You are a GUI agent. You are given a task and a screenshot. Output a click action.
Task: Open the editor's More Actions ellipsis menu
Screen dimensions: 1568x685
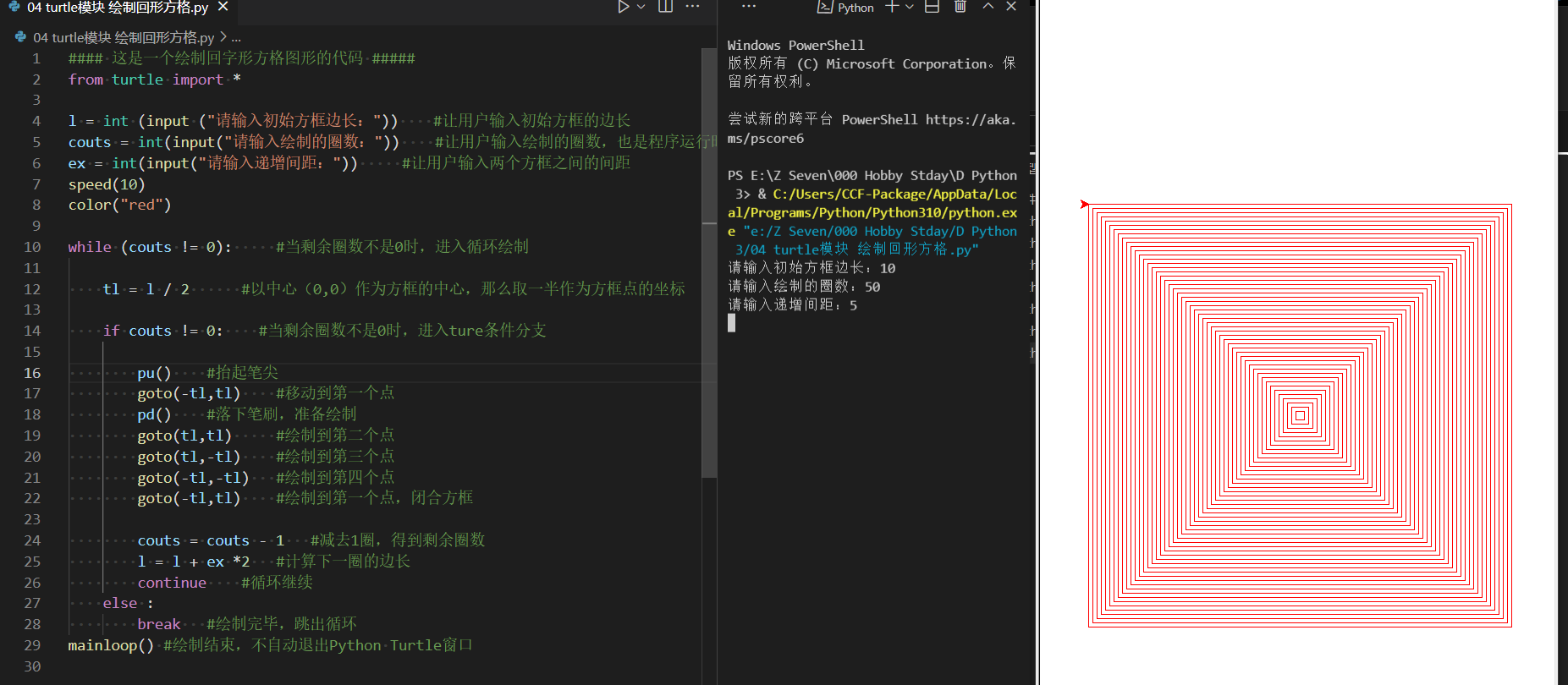click(x=692, y=7)
